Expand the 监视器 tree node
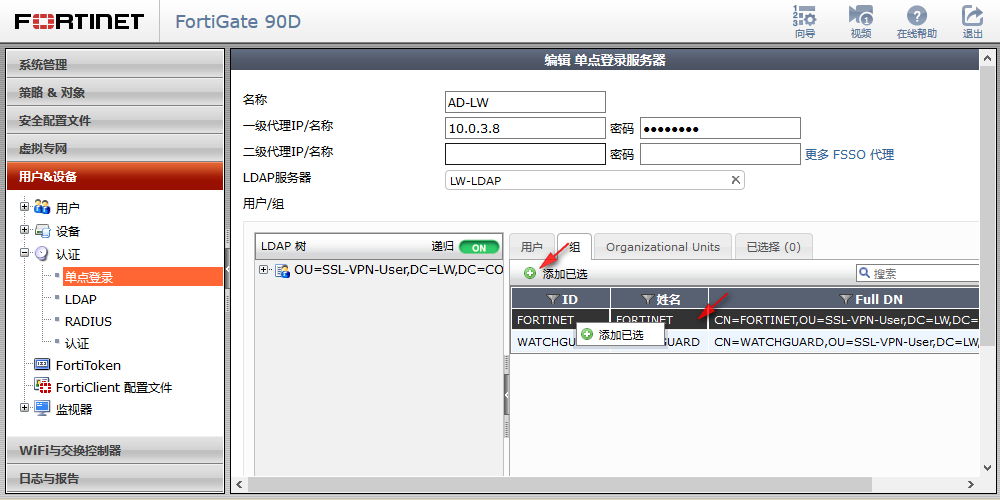Viewport: 1000px width, 500px height. (25, 407)
